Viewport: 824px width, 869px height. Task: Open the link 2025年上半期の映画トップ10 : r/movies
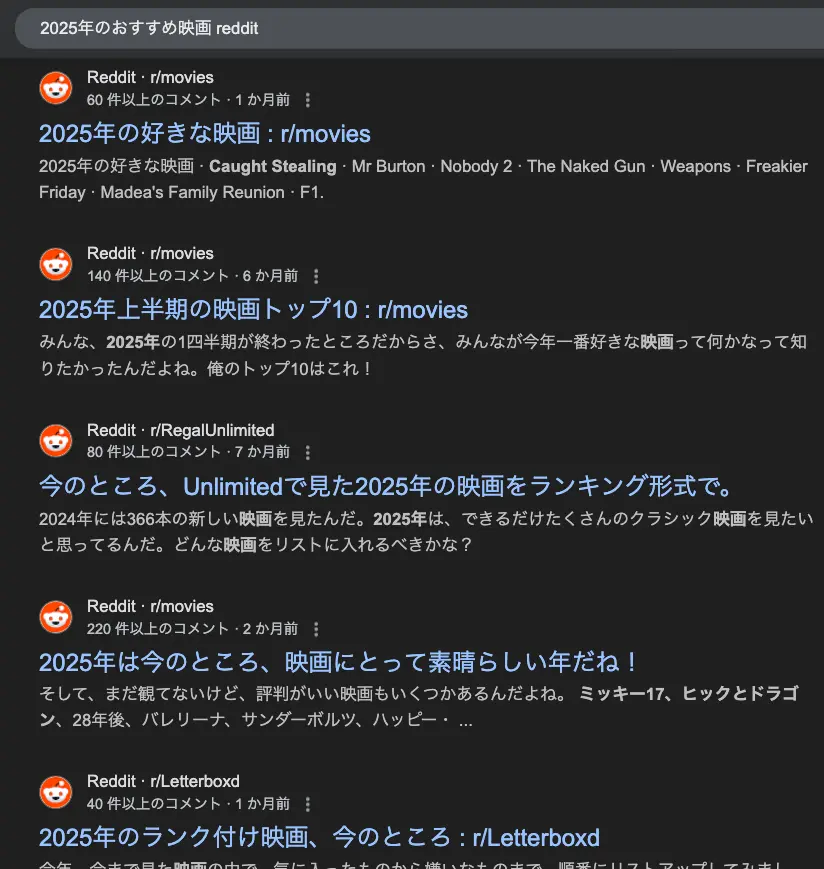253,309
